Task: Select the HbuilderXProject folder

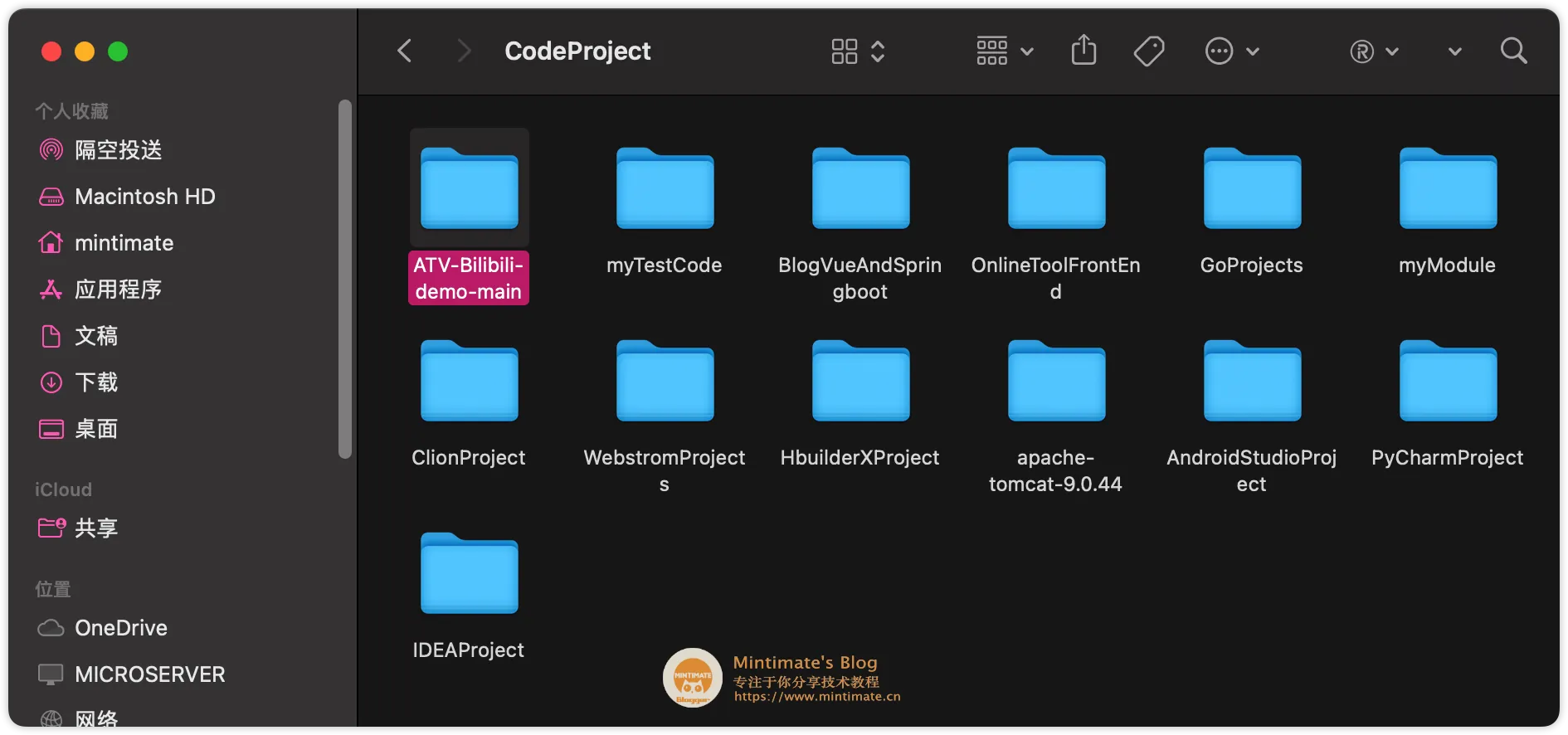Action: (860, 381)
